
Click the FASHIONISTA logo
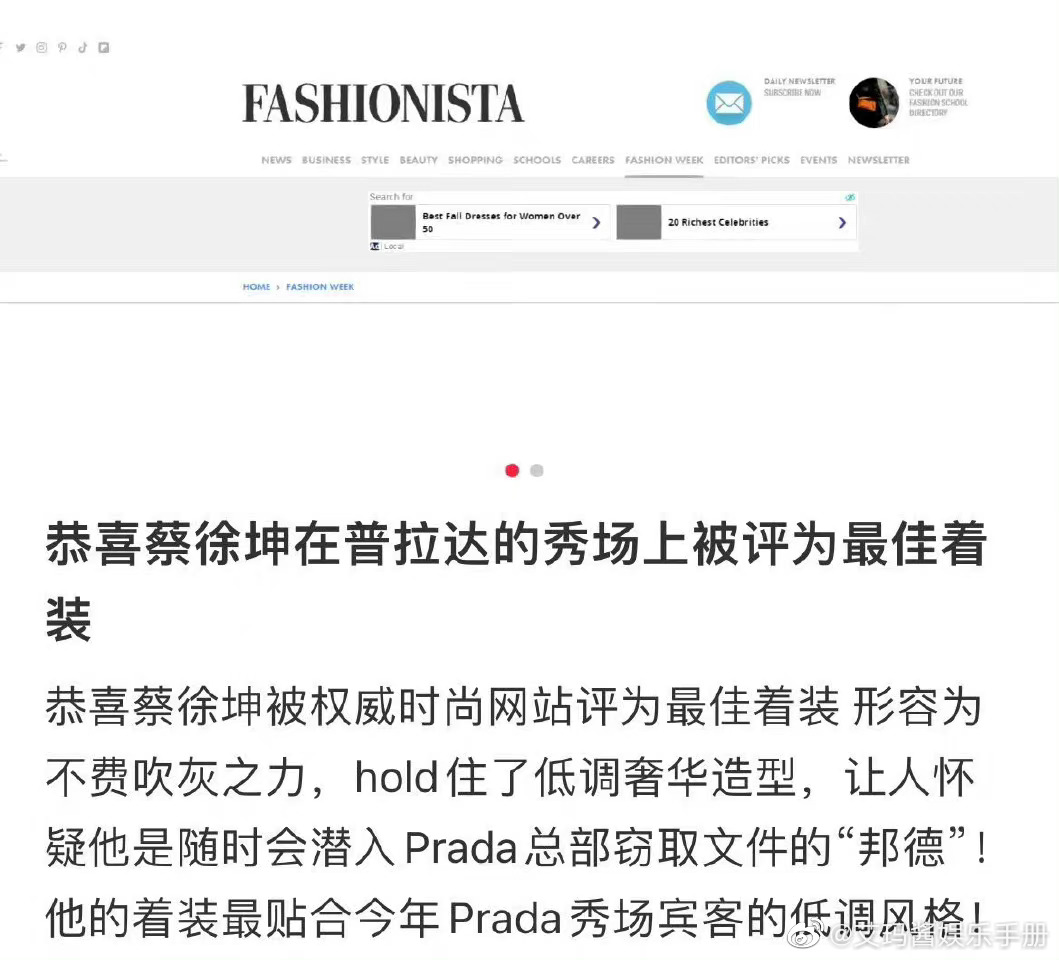pyautogui.click(x=383, y=103)
